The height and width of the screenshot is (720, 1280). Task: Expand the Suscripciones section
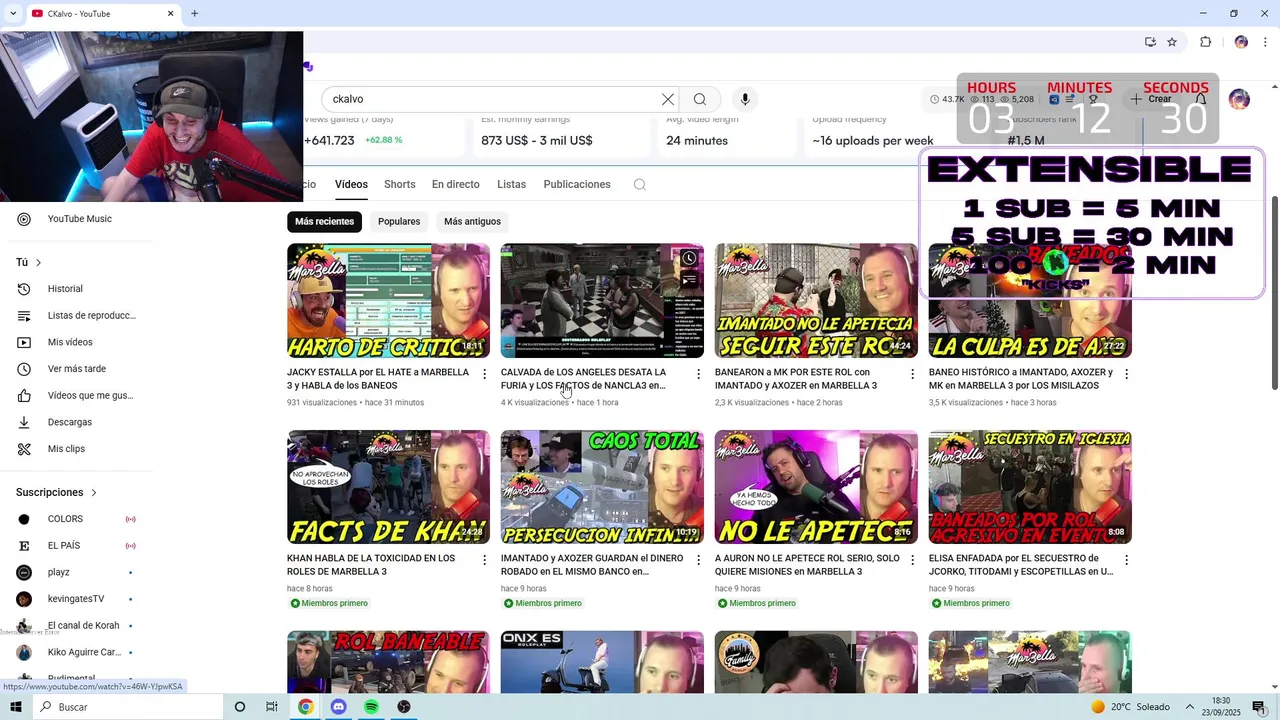click(56, 492)
